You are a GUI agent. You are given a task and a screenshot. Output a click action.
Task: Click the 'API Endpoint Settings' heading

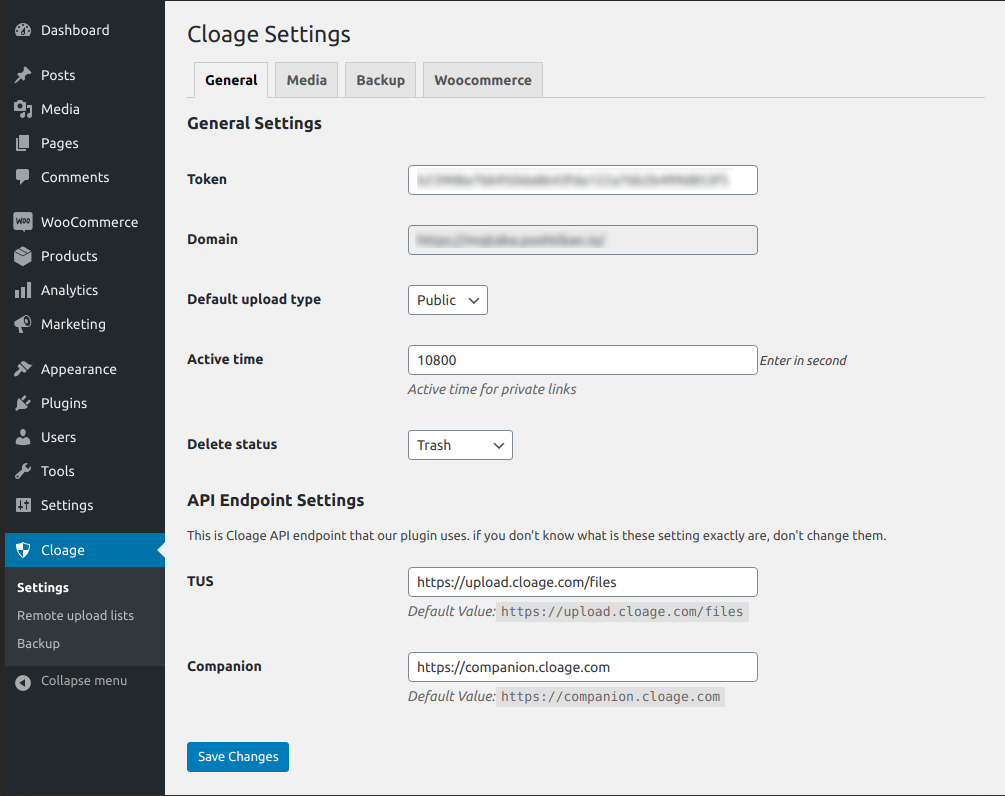276,500
